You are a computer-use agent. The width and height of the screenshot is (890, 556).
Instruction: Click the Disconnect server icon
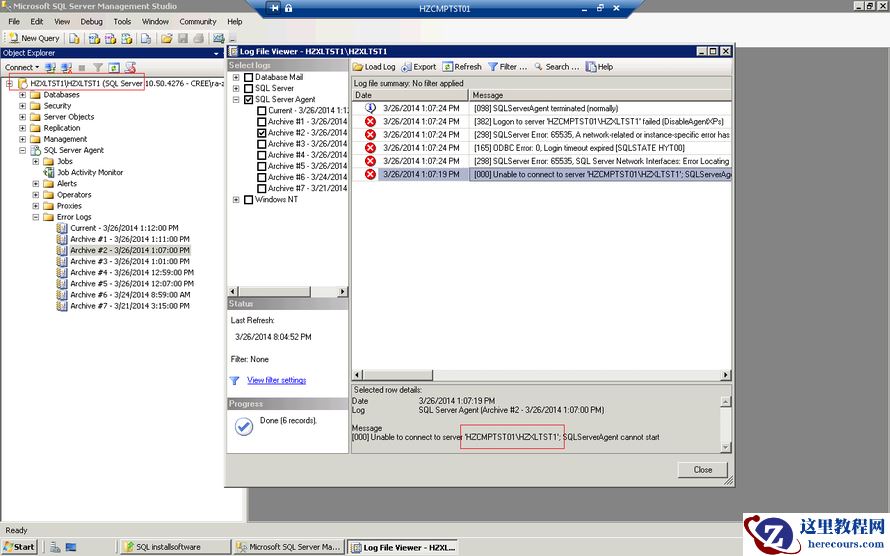pos(66,68)
